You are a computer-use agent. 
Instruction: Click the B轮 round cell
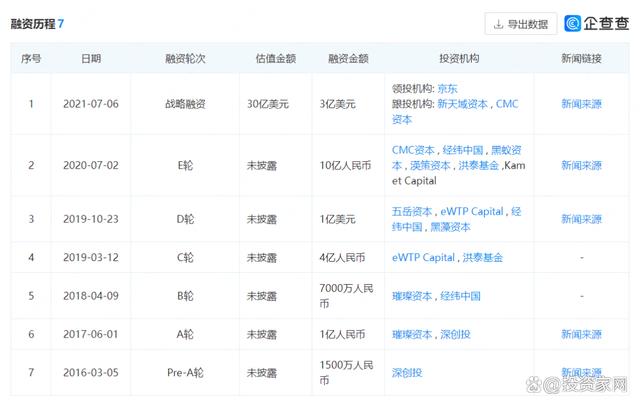185,296
